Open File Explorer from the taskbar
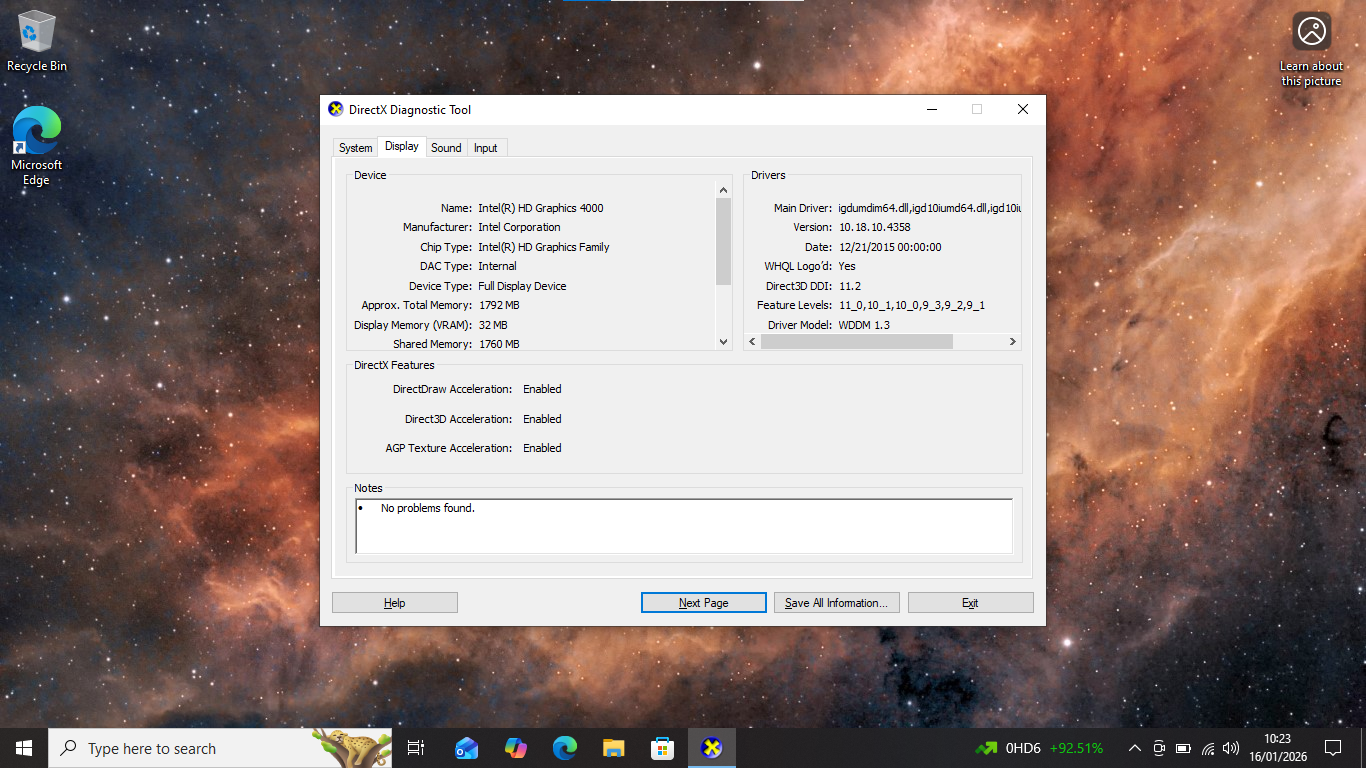This screenshot has width=1366, height=768. pos(613,748)
